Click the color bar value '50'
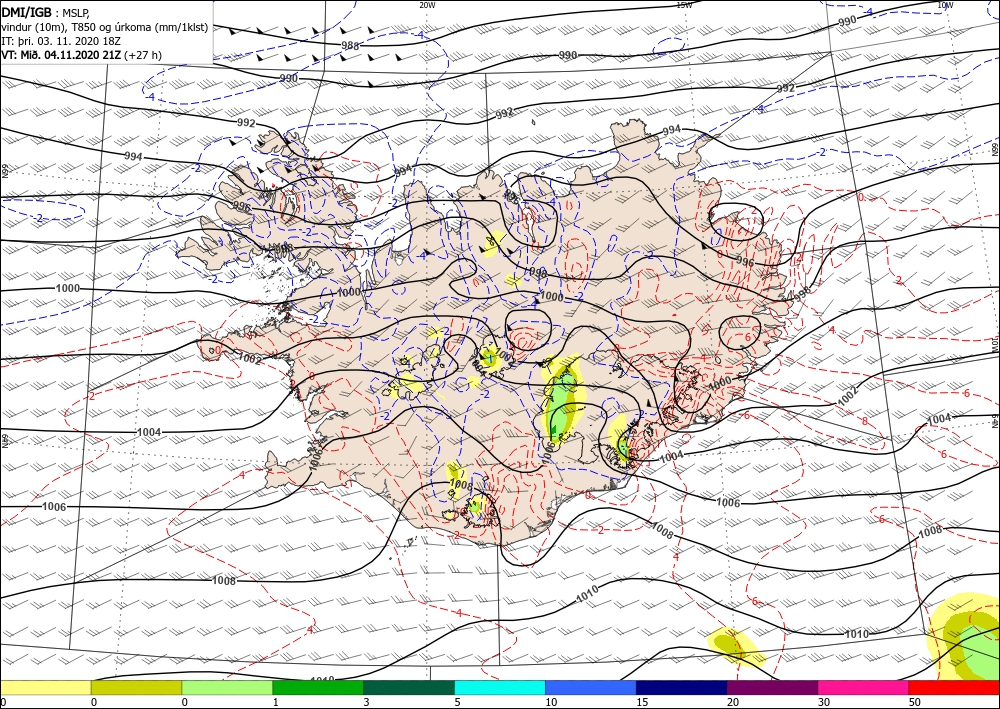 tap(915, 702)
